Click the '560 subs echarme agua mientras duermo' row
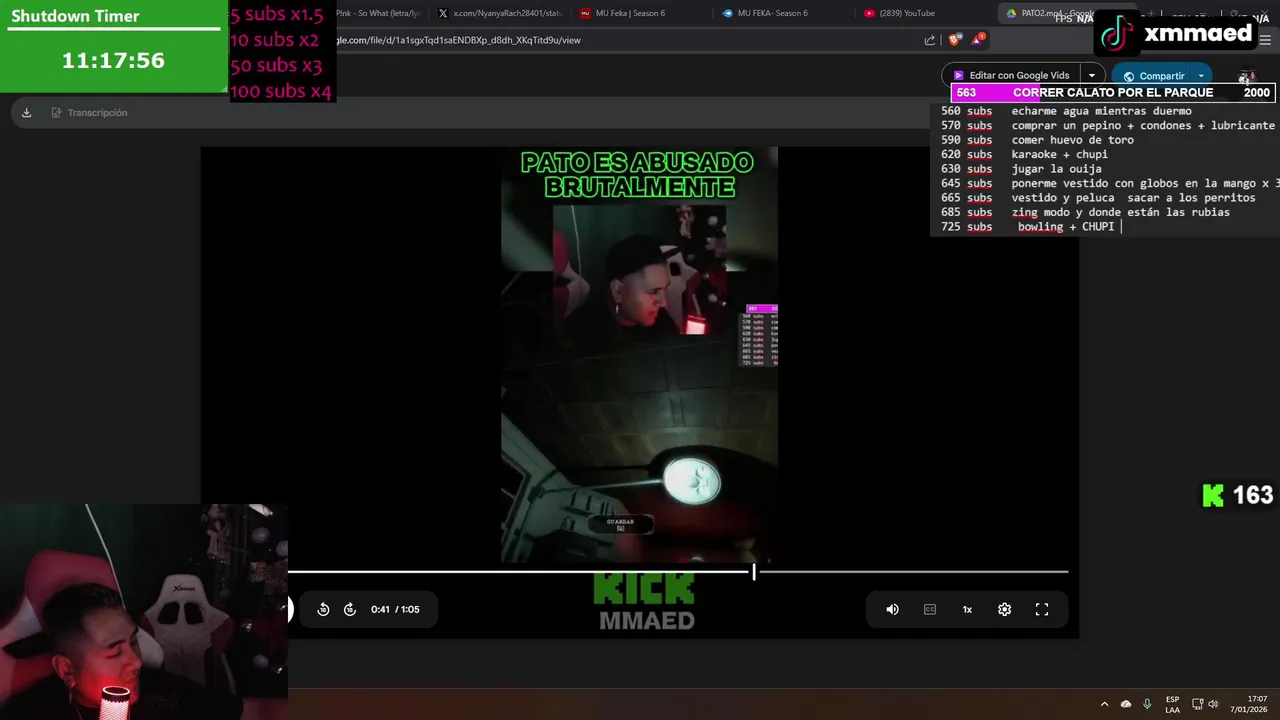The width and height of the screenshot is (1280, 720). [1066, 111]
